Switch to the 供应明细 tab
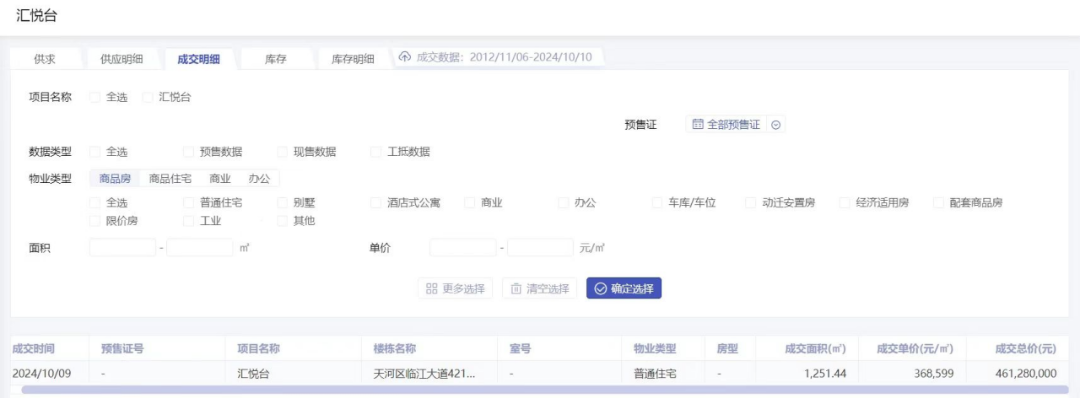Image resolution: width=1080 pixels, height=398 pixels. pyautogui.click(x=122, y=59)
